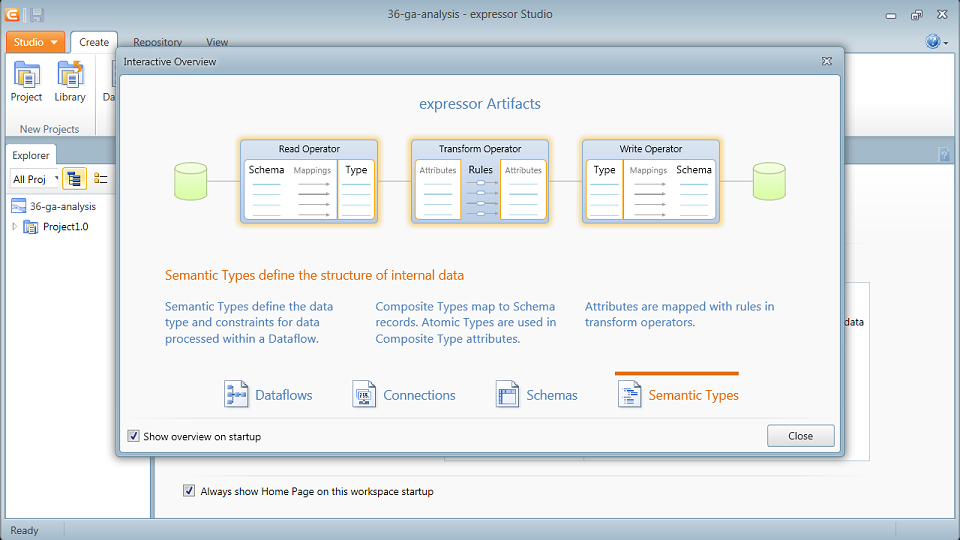Click Mappings section in Write Operator

click(x=648, y=189)
